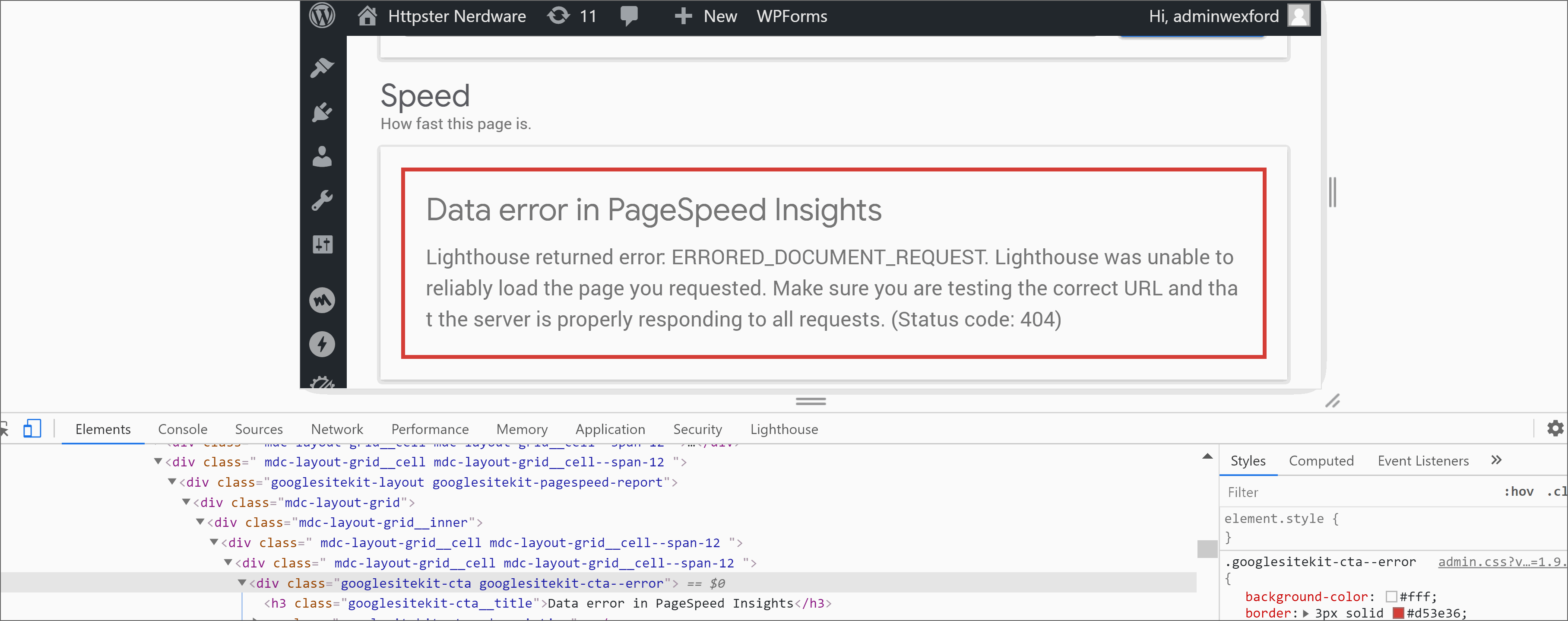Collapse the mdc-layout-grid__inner div node

point(200,522)
